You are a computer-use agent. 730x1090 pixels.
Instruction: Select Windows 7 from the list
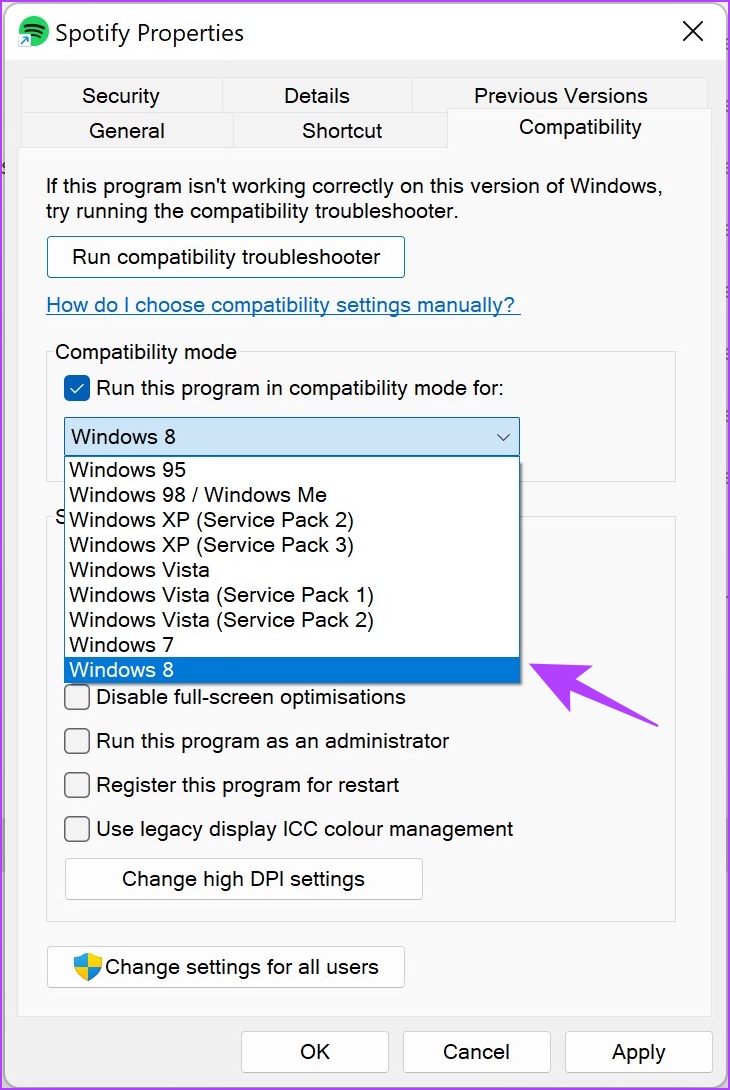(292, 644)
